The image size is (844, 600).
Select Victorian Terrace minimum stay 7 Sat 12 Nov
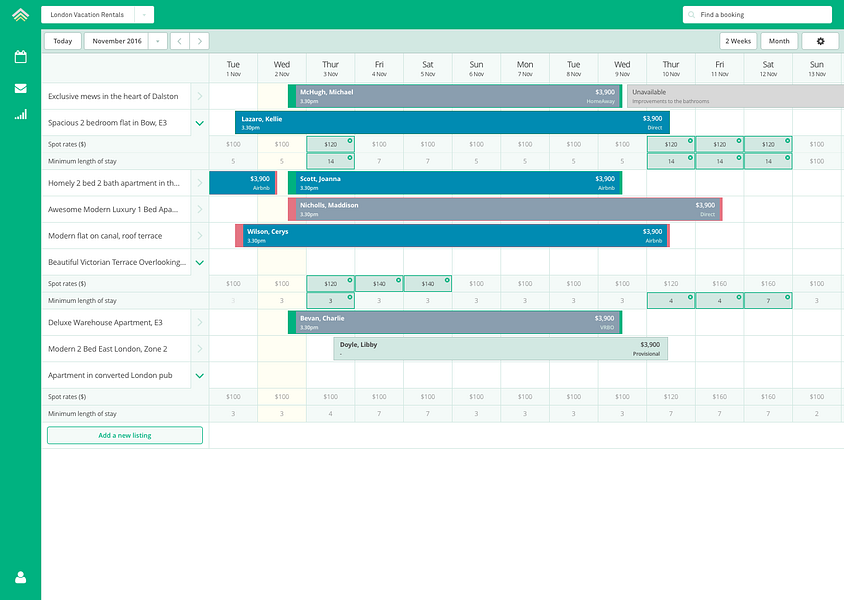point(768,301)
